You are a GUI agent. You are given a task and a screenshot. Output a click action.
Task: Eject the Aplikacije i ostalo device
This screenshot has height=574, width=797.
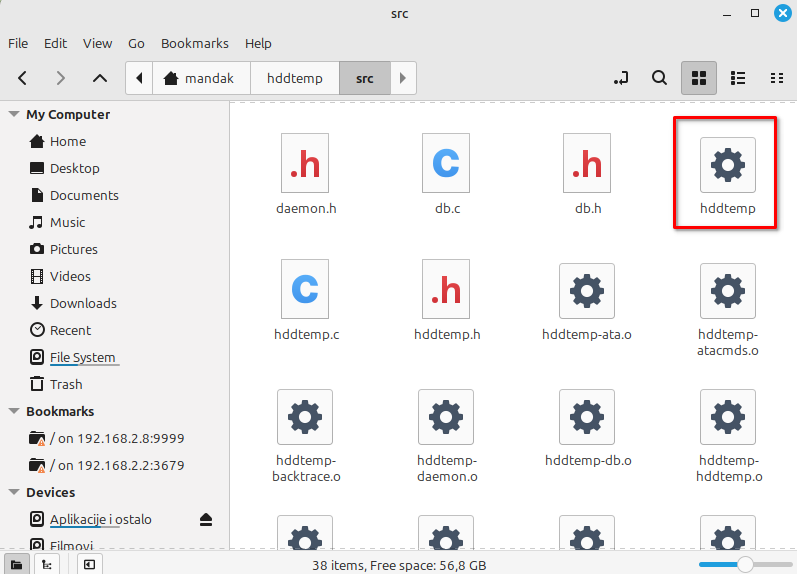coord(206,520)
